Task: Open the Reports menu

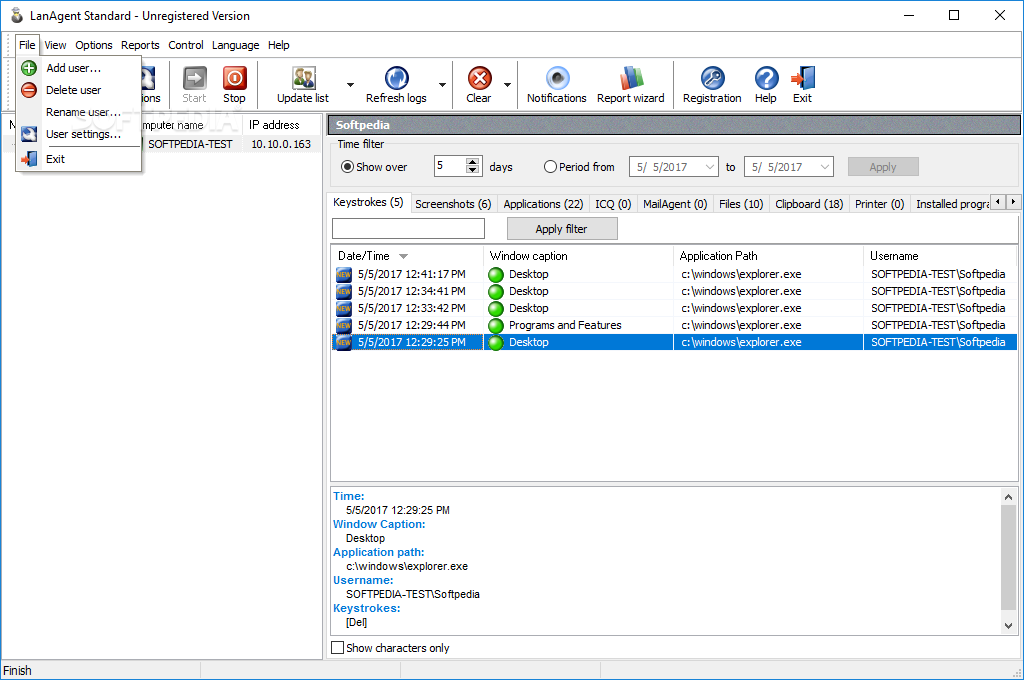Action: 140,45
